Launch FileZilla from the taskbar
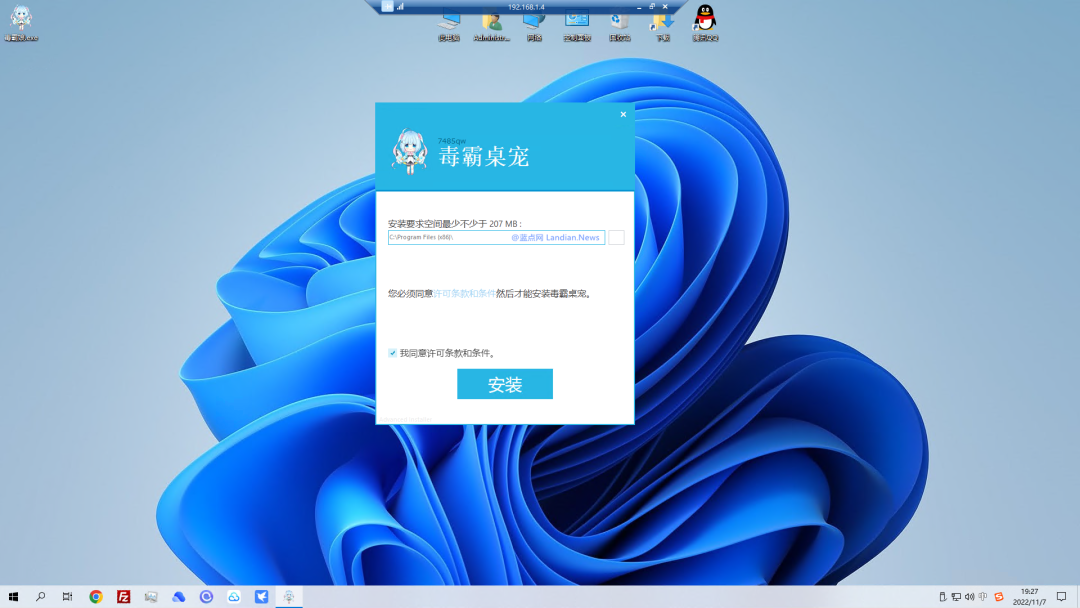 (123, 597)
